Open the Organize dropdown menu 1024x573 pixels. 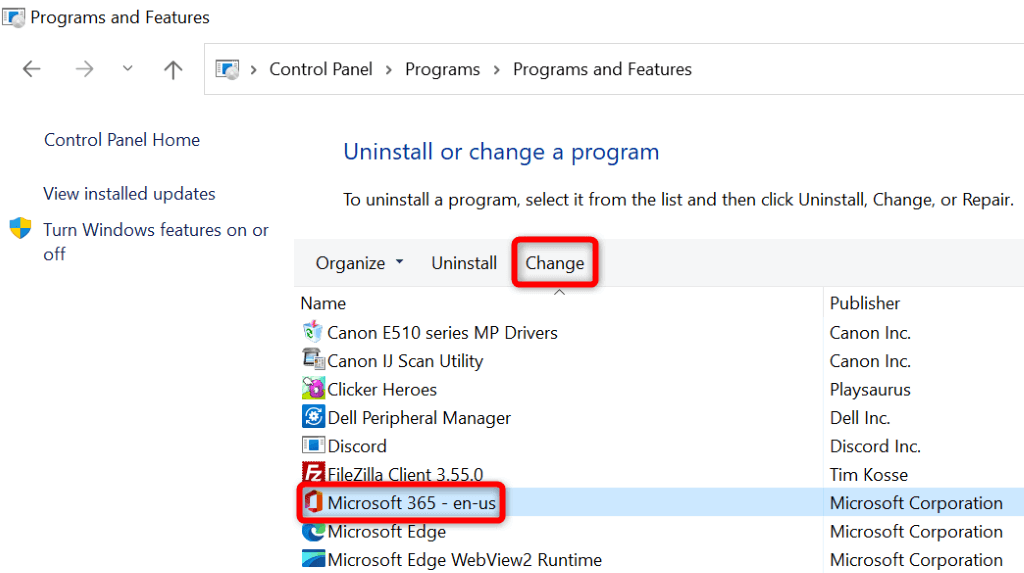[x=359, y=263]
